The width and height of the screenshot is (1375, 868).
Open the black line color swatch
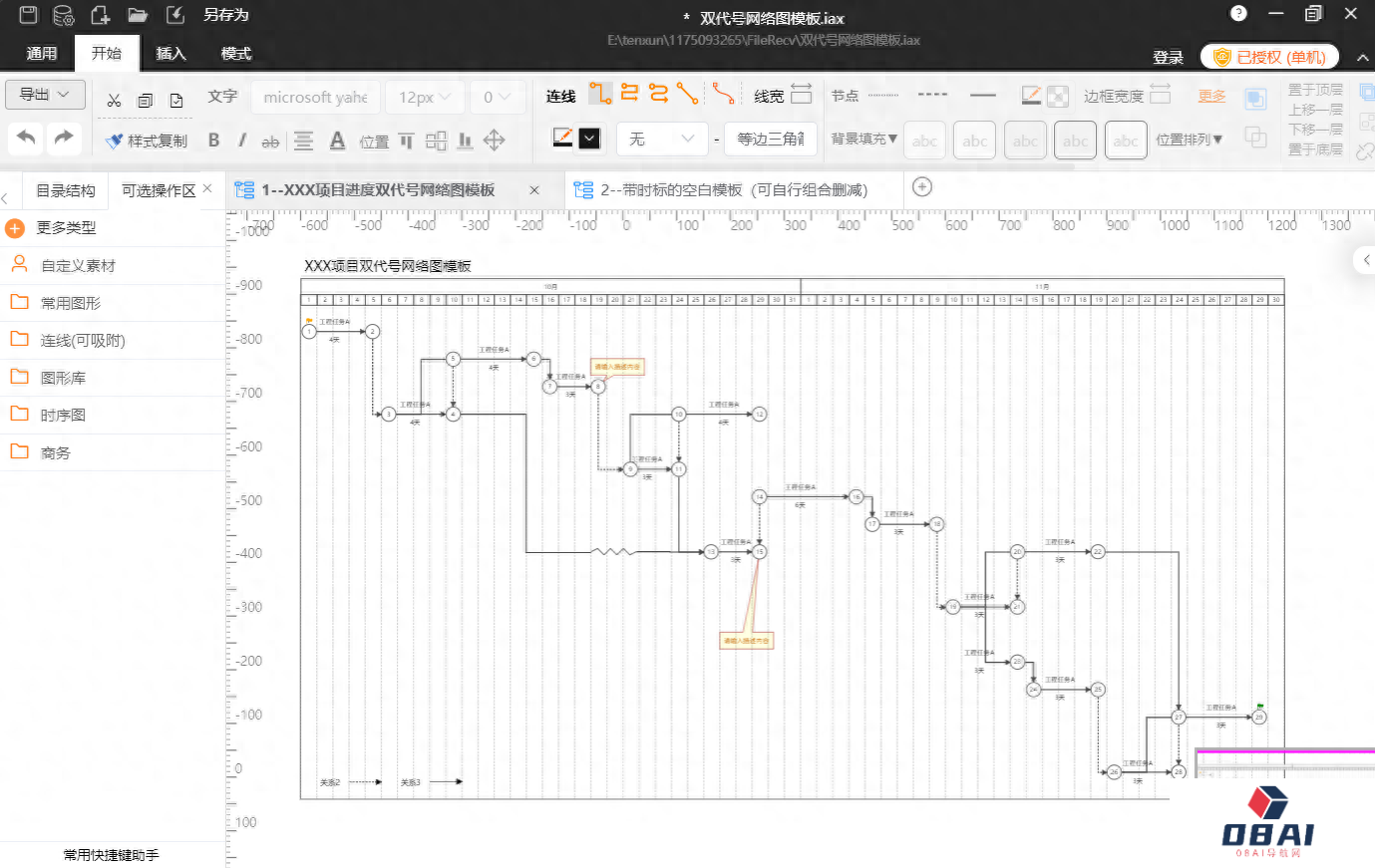coord(589,139)
